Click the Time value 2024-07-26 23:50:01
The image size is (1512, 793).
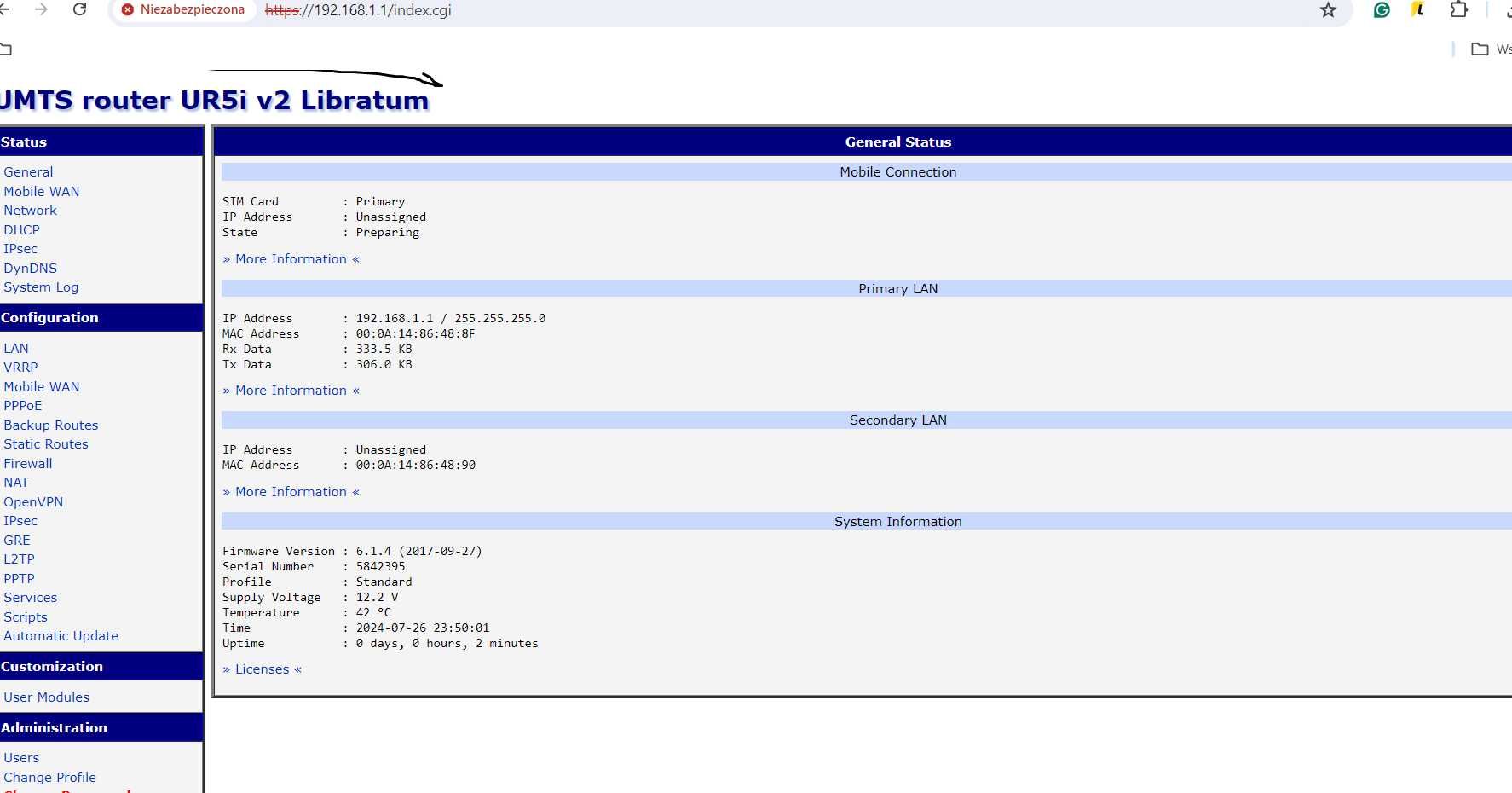coord(423,628)
